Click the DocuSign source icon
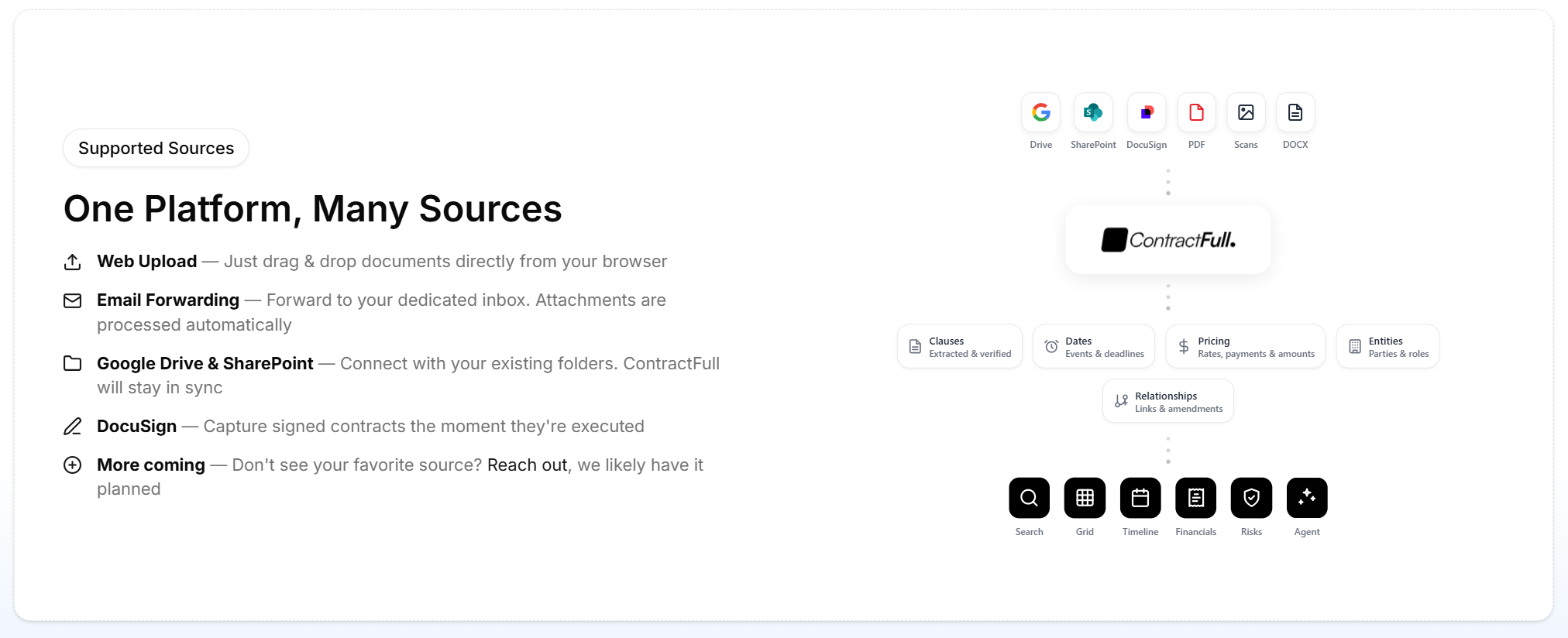 tap(1147, 113)
